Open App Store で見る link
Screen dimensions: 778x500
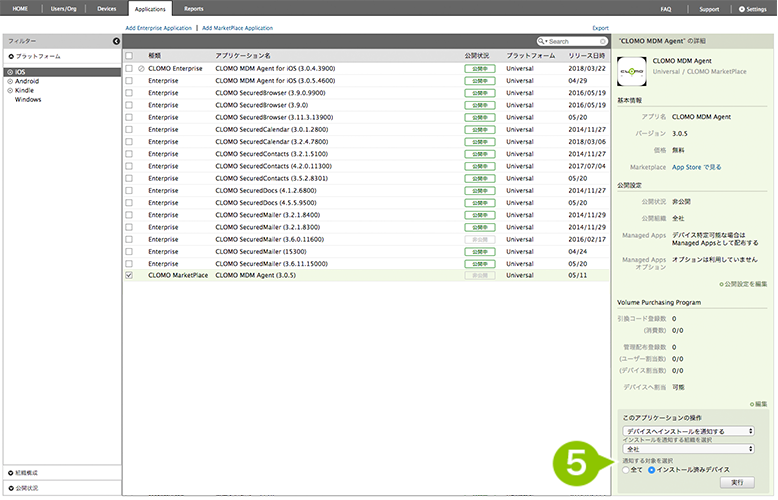[697, 167]
